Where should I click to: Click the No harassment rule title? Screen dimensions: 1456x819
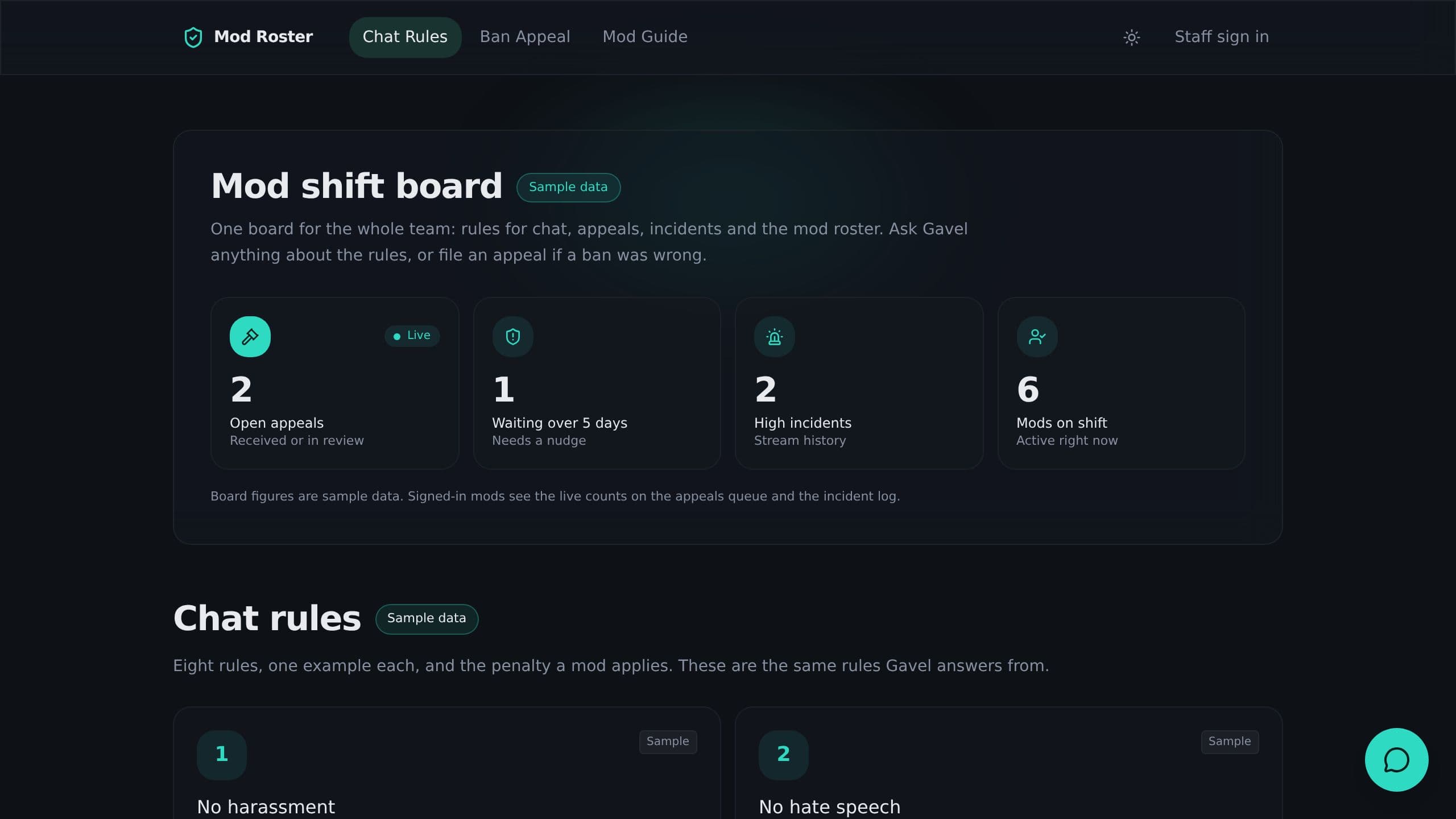[266, 807]
